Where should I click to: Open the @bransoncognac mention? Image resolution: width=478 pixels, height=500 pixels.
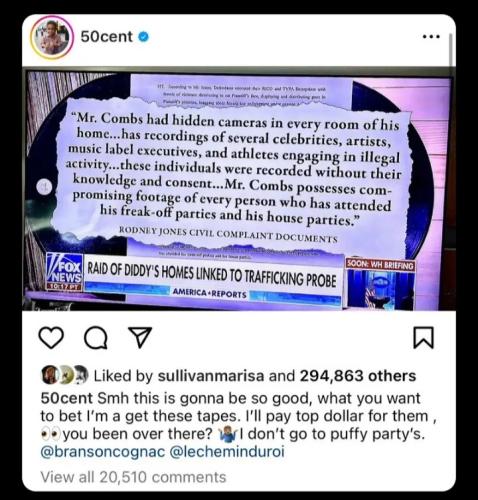pos(103,452)
